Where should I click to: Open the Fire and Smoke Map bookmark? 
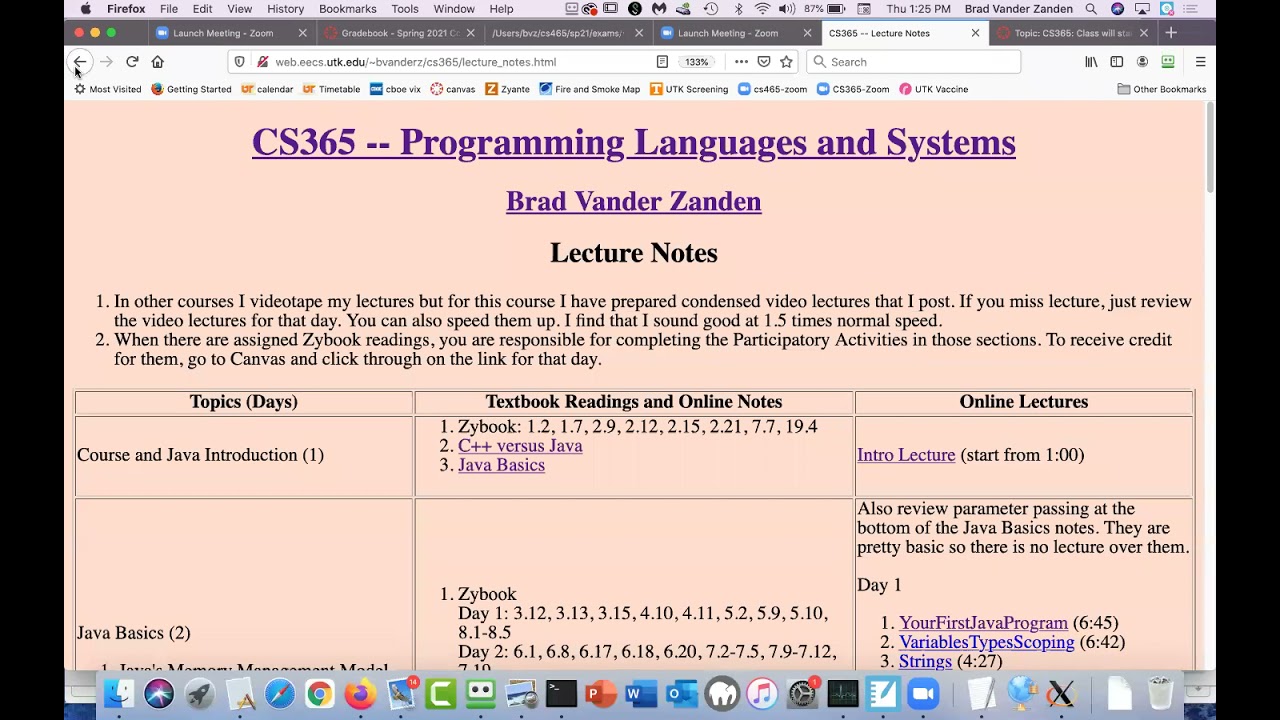[589, 89]
